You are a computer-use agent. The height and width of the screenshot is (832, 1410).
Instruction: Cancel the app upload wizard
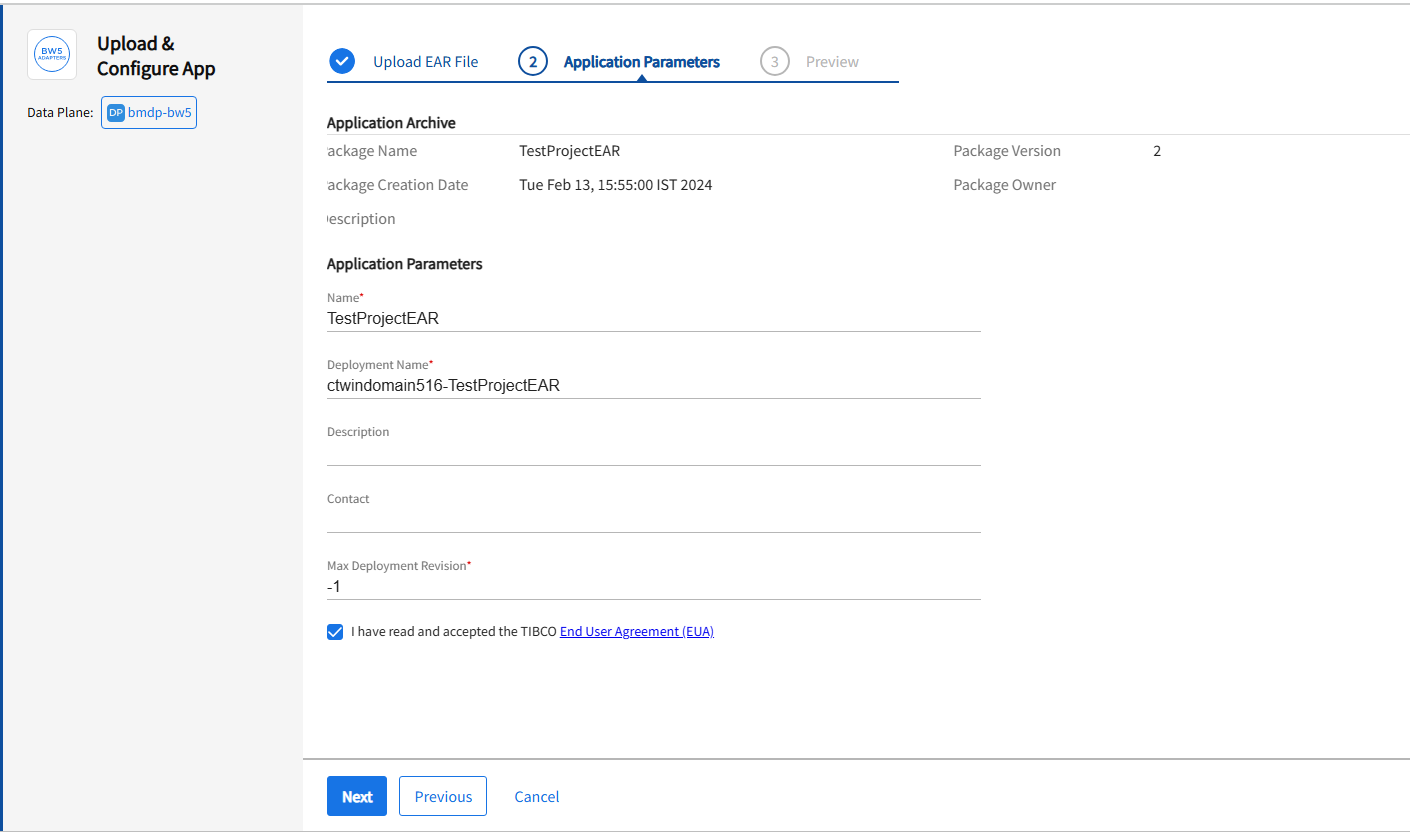(536, 796)
